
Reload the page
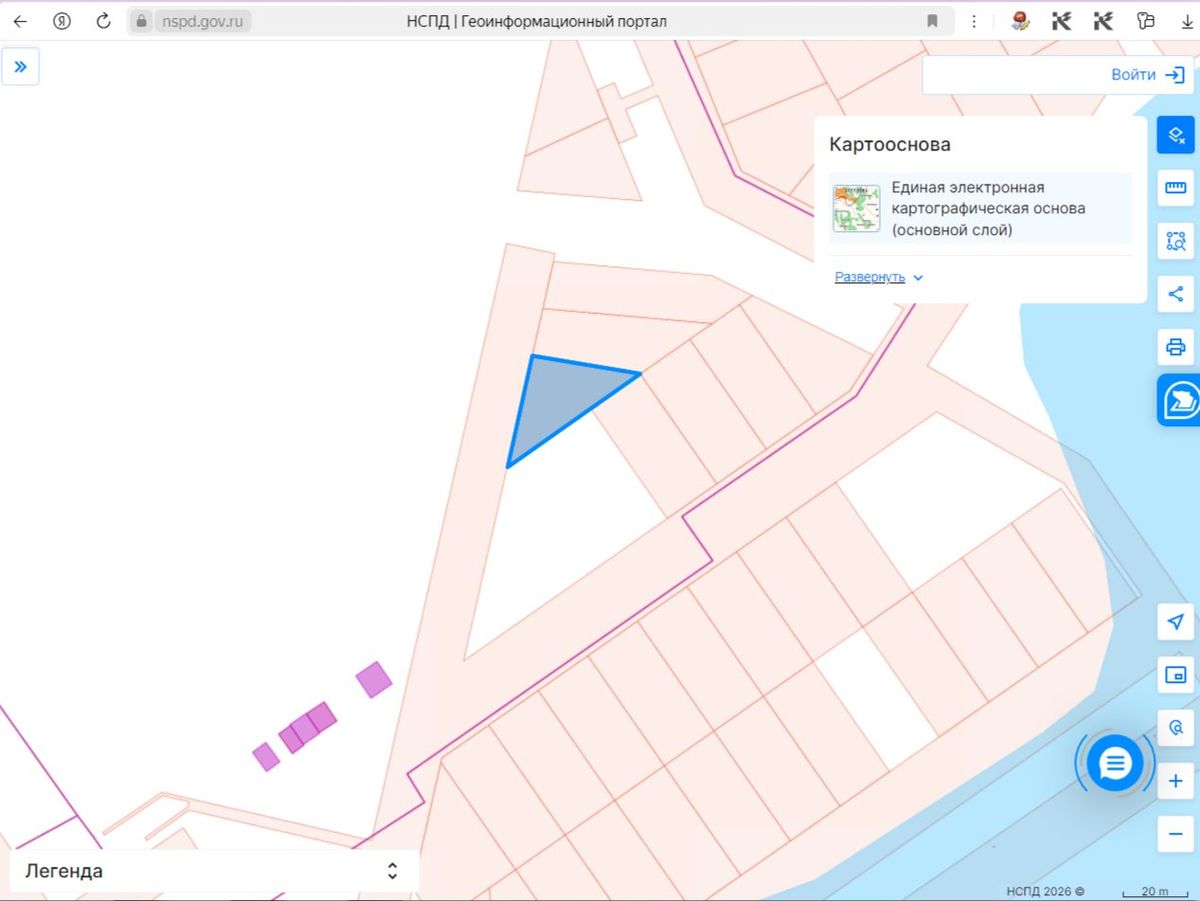(104, 21)
